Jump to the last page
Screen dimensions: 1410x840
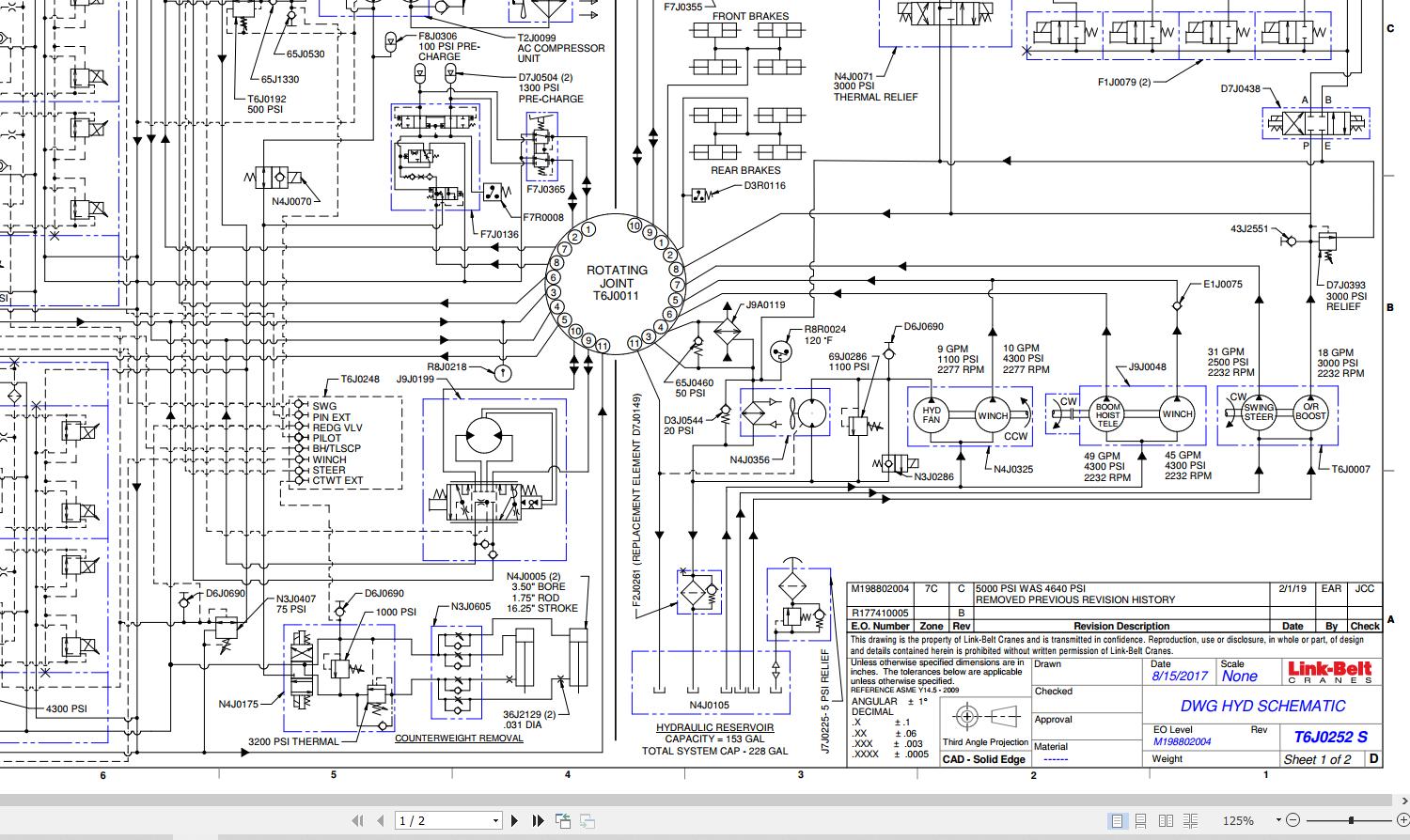(x=538, y=820)
